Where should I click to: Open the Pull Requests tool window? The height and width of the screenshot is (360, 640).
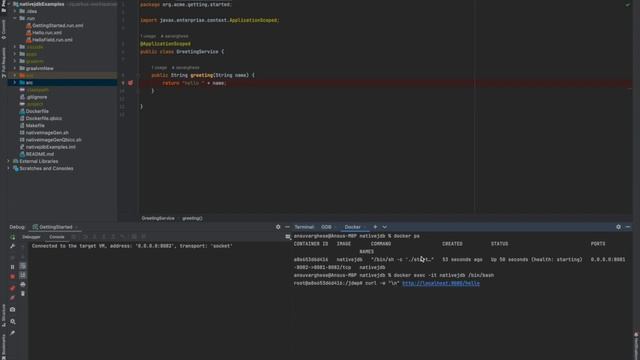[3, 62]
